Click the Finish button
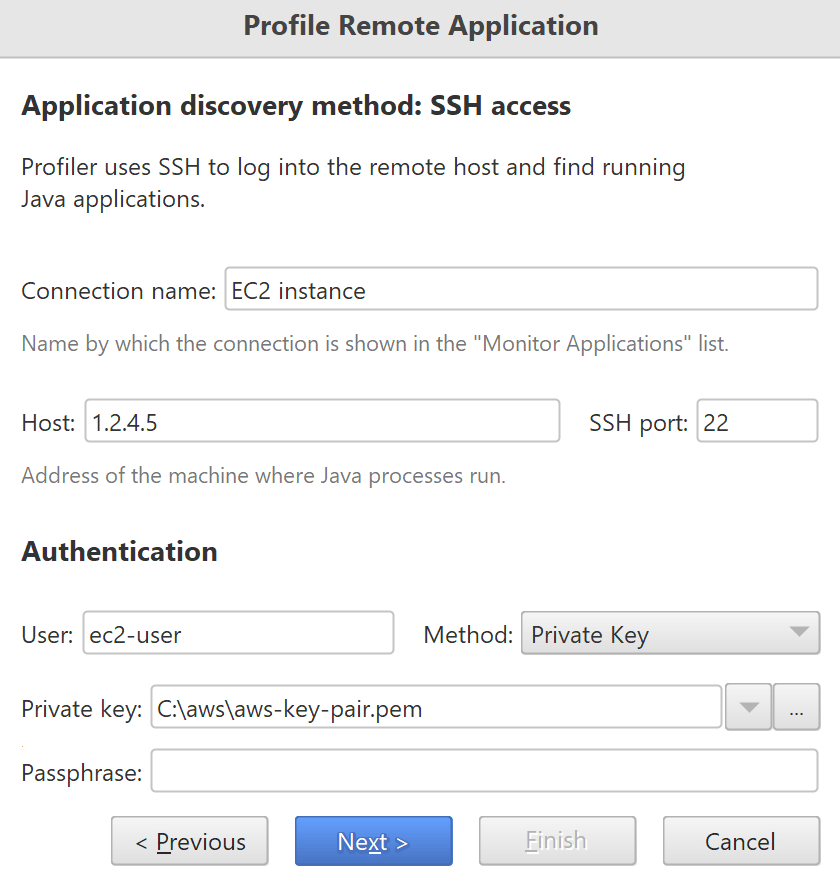Screen dimensions: 840x880 tap(558, 841)
